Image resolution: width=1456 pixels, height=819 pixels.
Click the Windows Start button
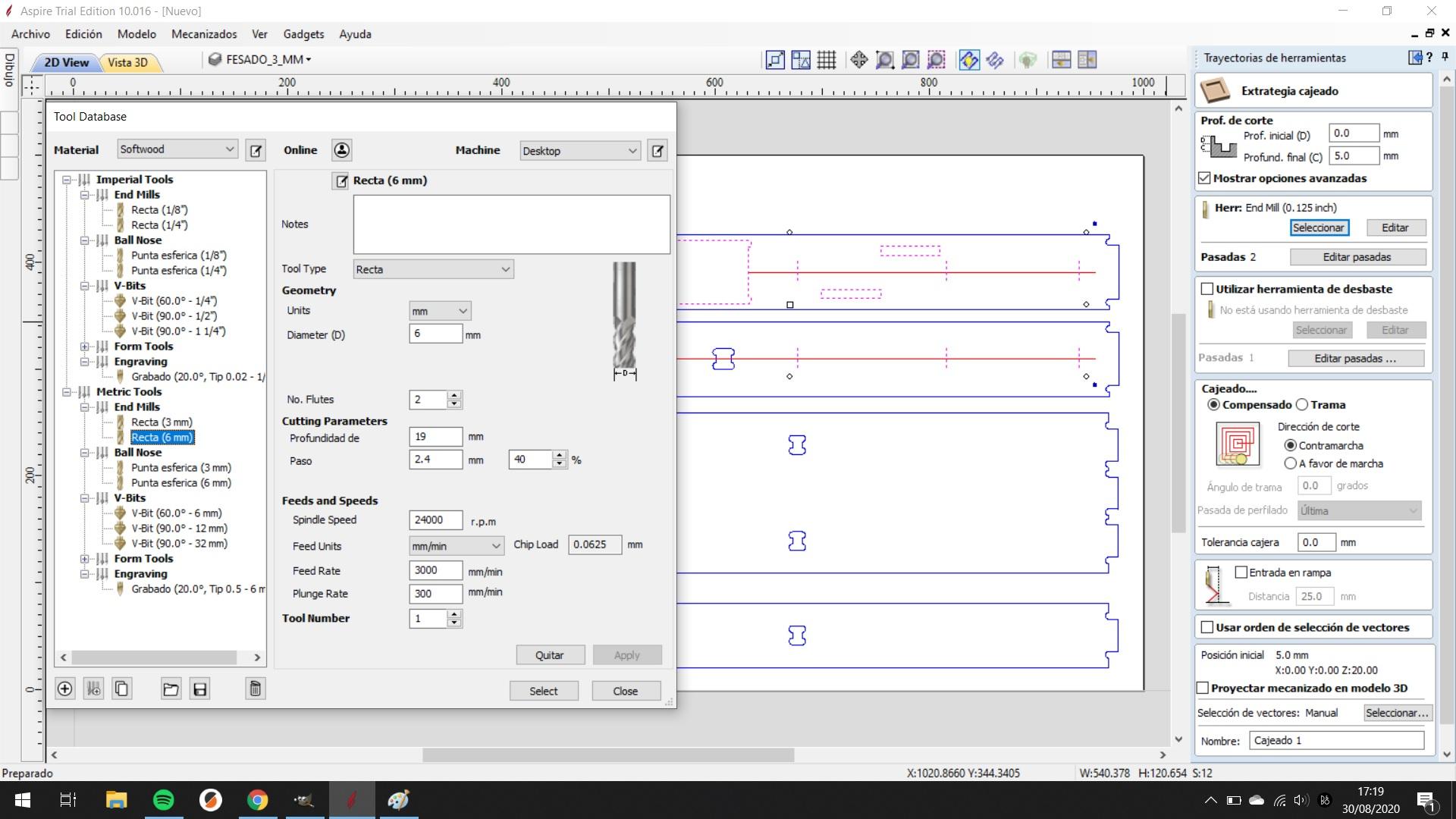click(22, 800)
